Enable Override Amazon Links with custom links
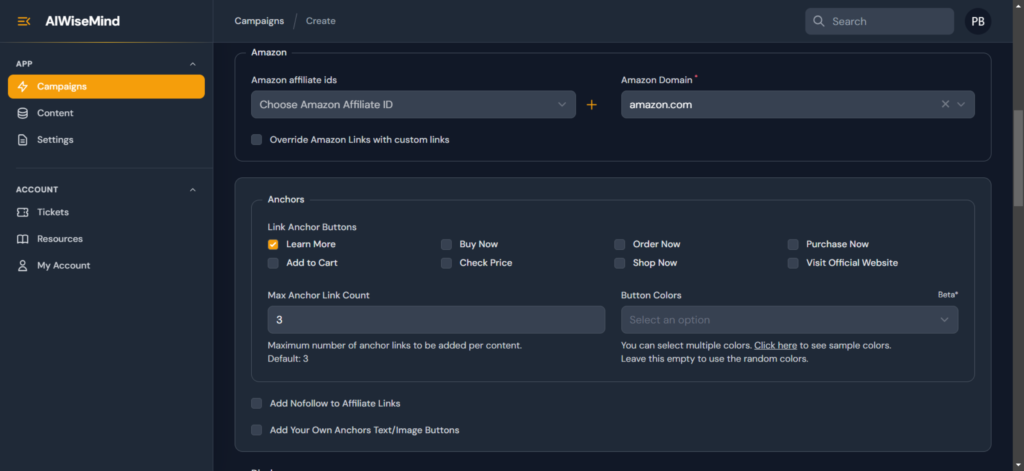 tap(257, 140)
